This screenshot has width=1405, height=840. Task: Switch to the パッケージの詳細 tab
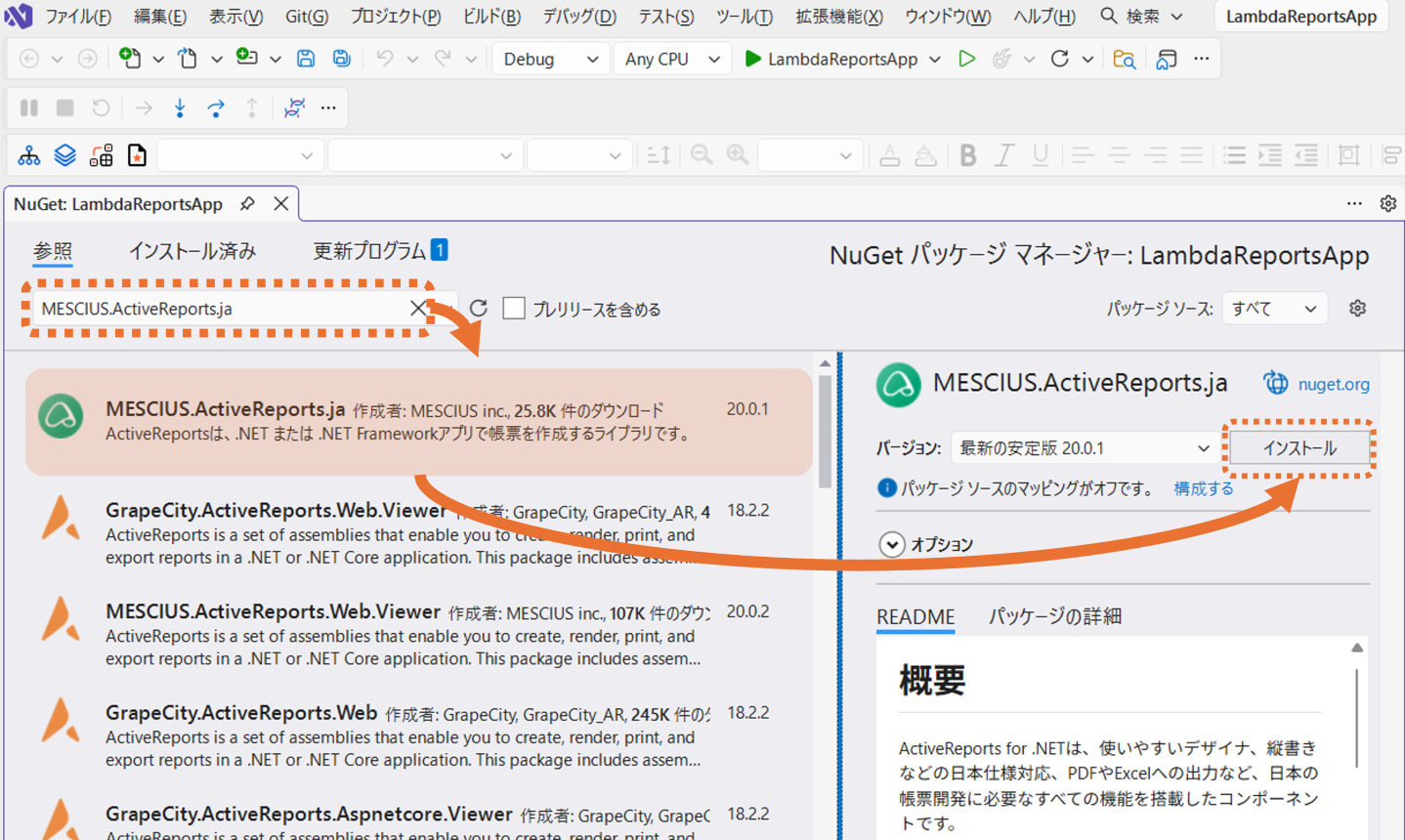point(1055,616)
